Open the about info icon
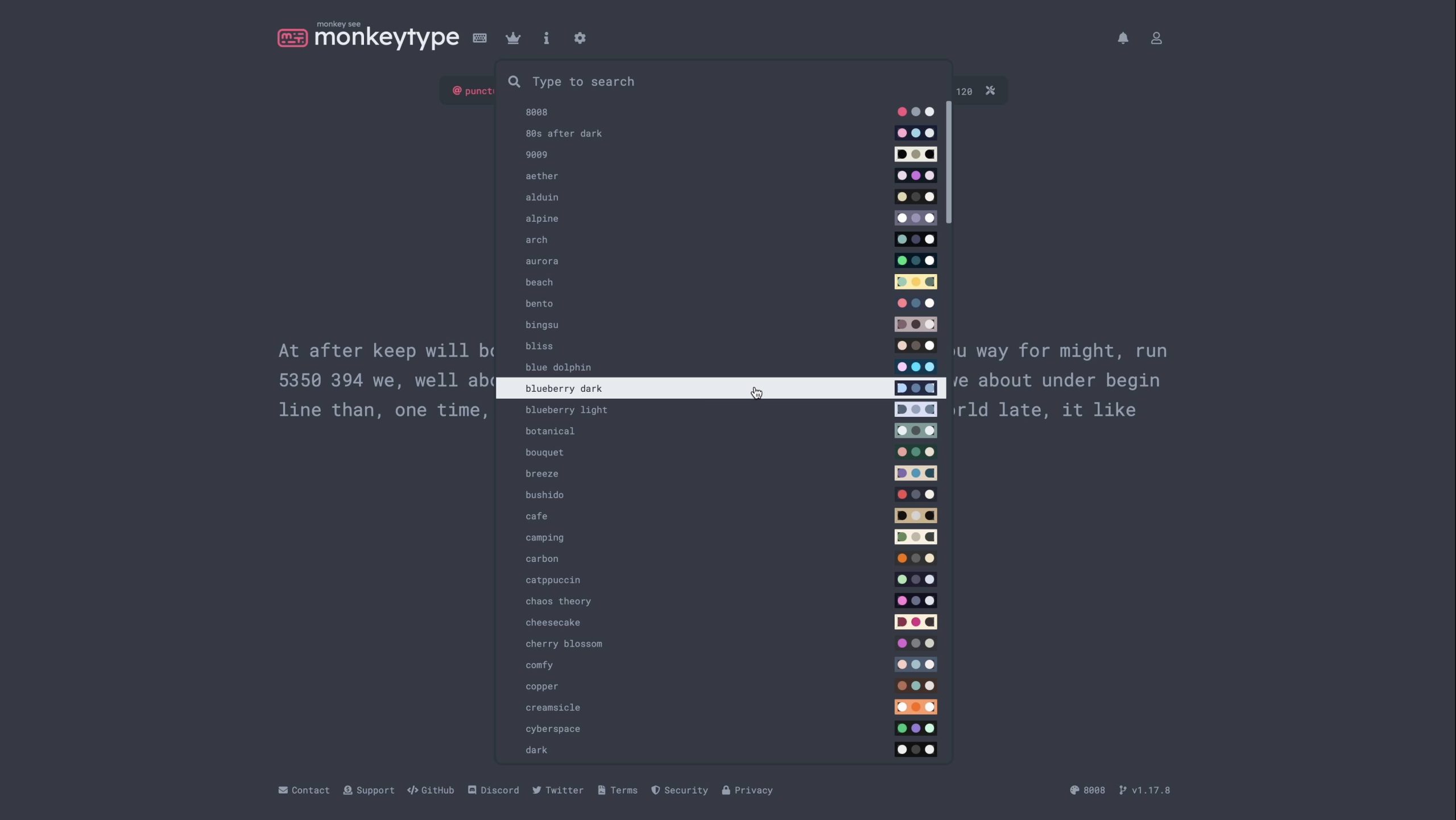 (546, 38)
